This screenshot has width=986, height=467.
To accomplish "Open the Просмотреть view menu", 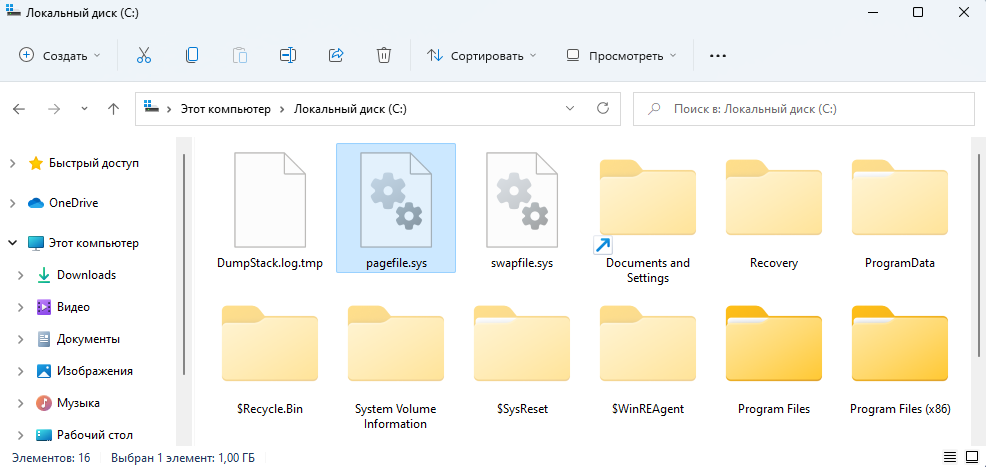I will (621, 56).
